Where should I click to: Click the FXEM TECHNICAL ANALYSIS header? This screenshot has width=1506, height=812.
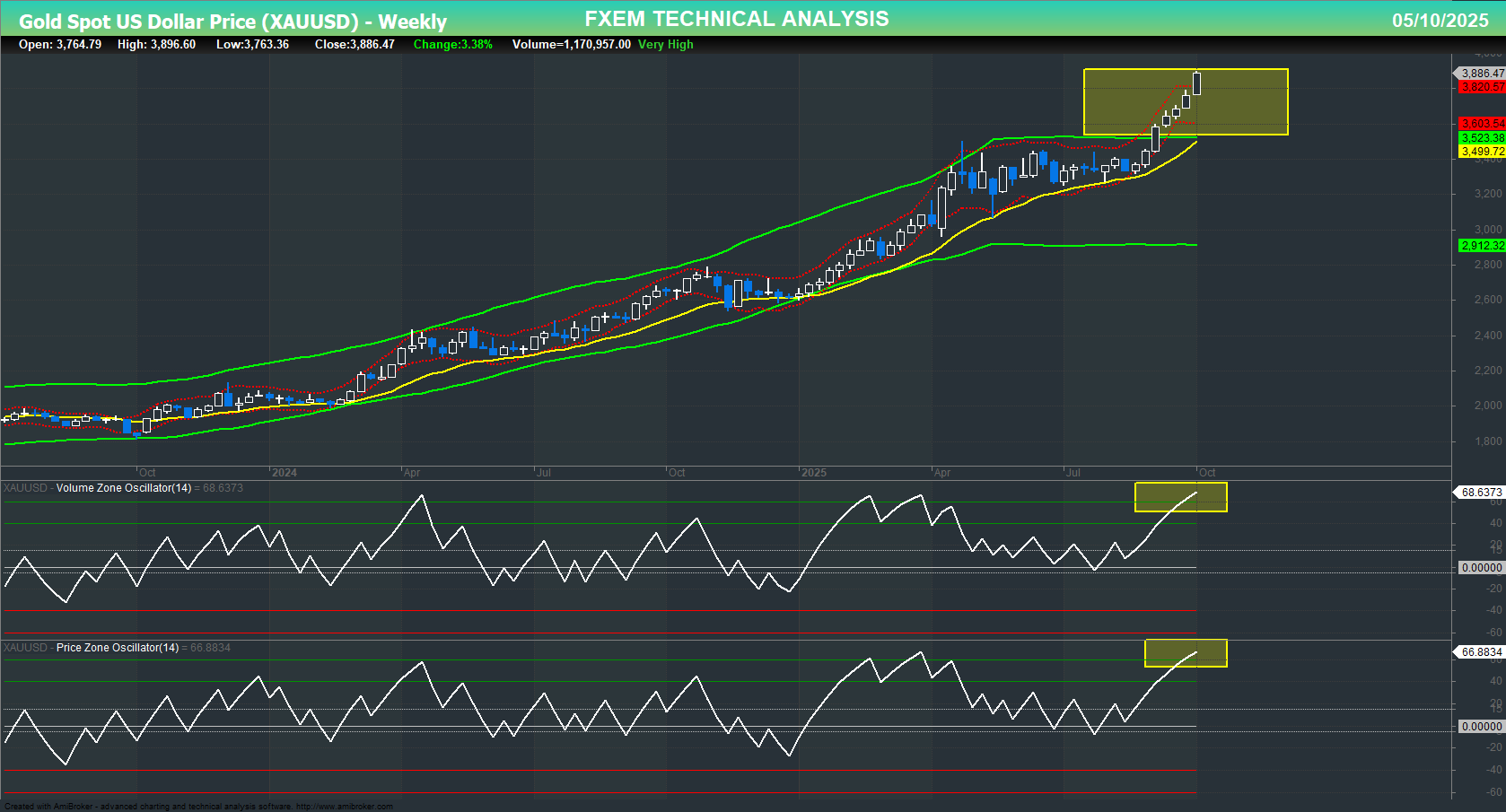(736, 18)
